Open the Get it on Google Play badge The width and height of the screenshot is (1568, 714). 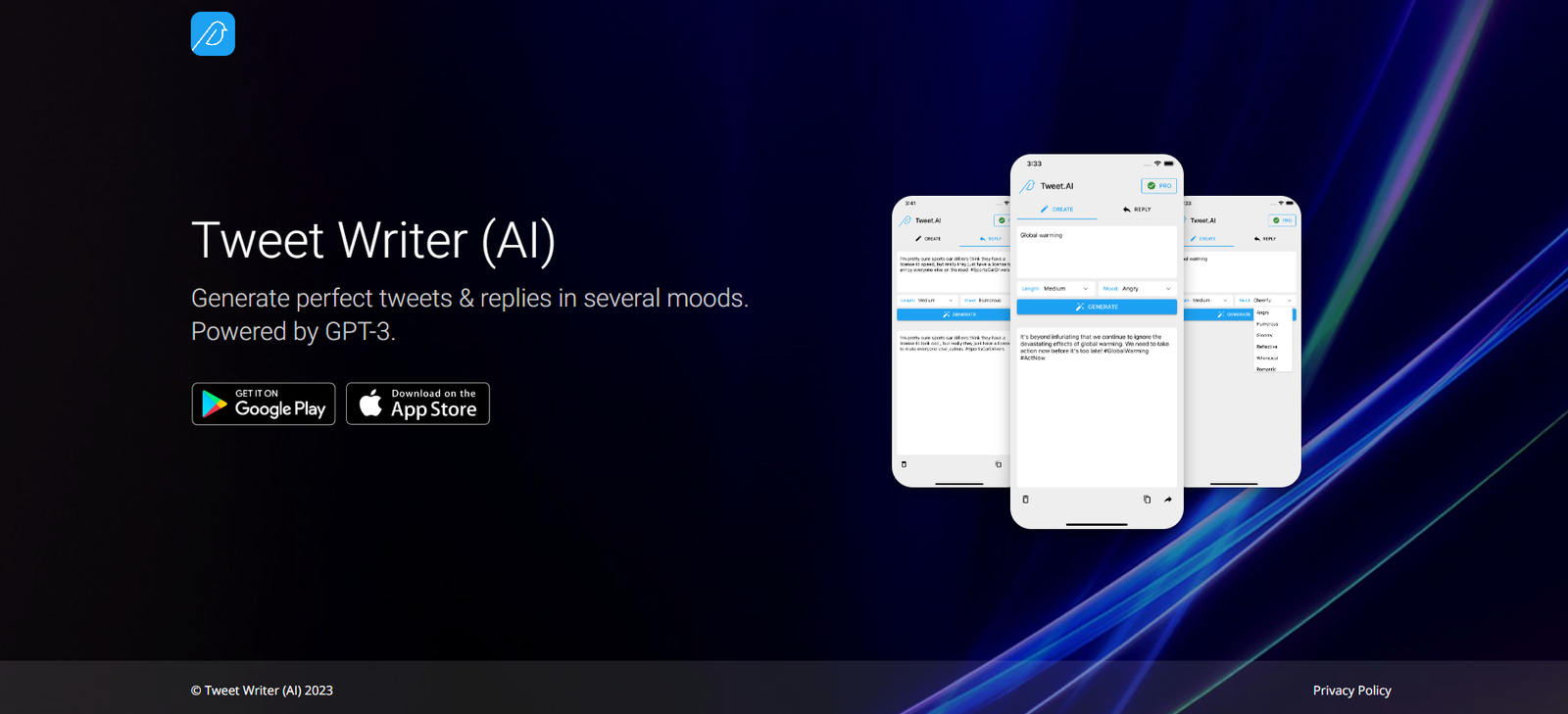point(264,404)
